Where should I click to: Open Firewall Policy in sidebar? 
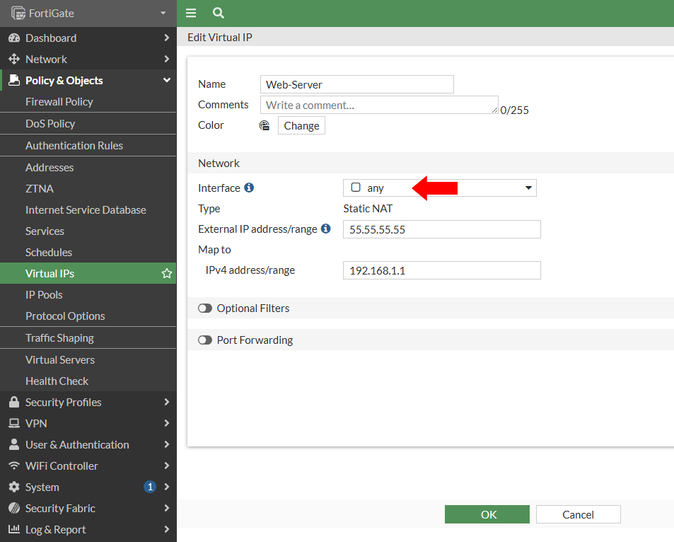pyautogui.click(x=59, y=102)
